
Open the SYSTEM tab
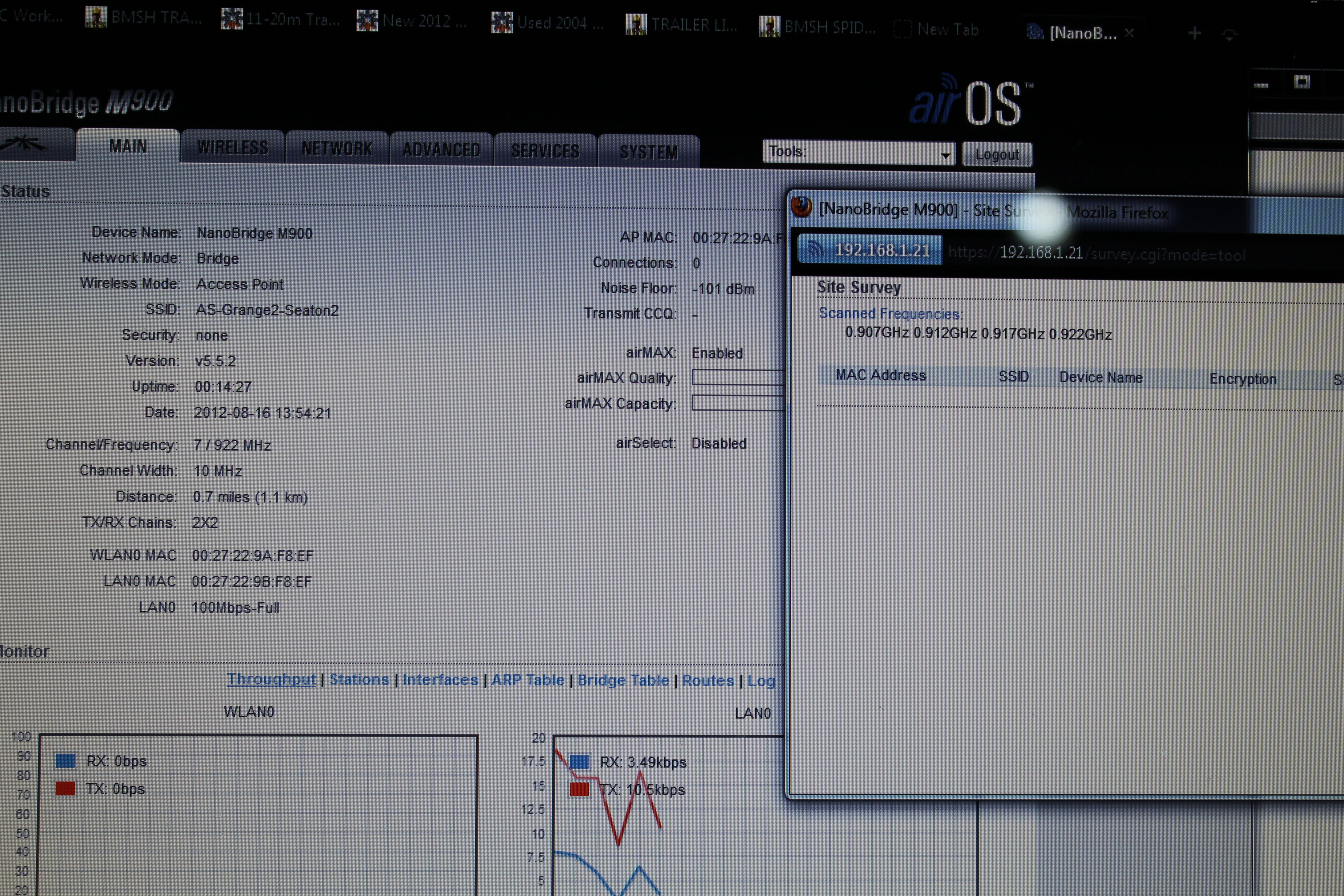(649, 152)
